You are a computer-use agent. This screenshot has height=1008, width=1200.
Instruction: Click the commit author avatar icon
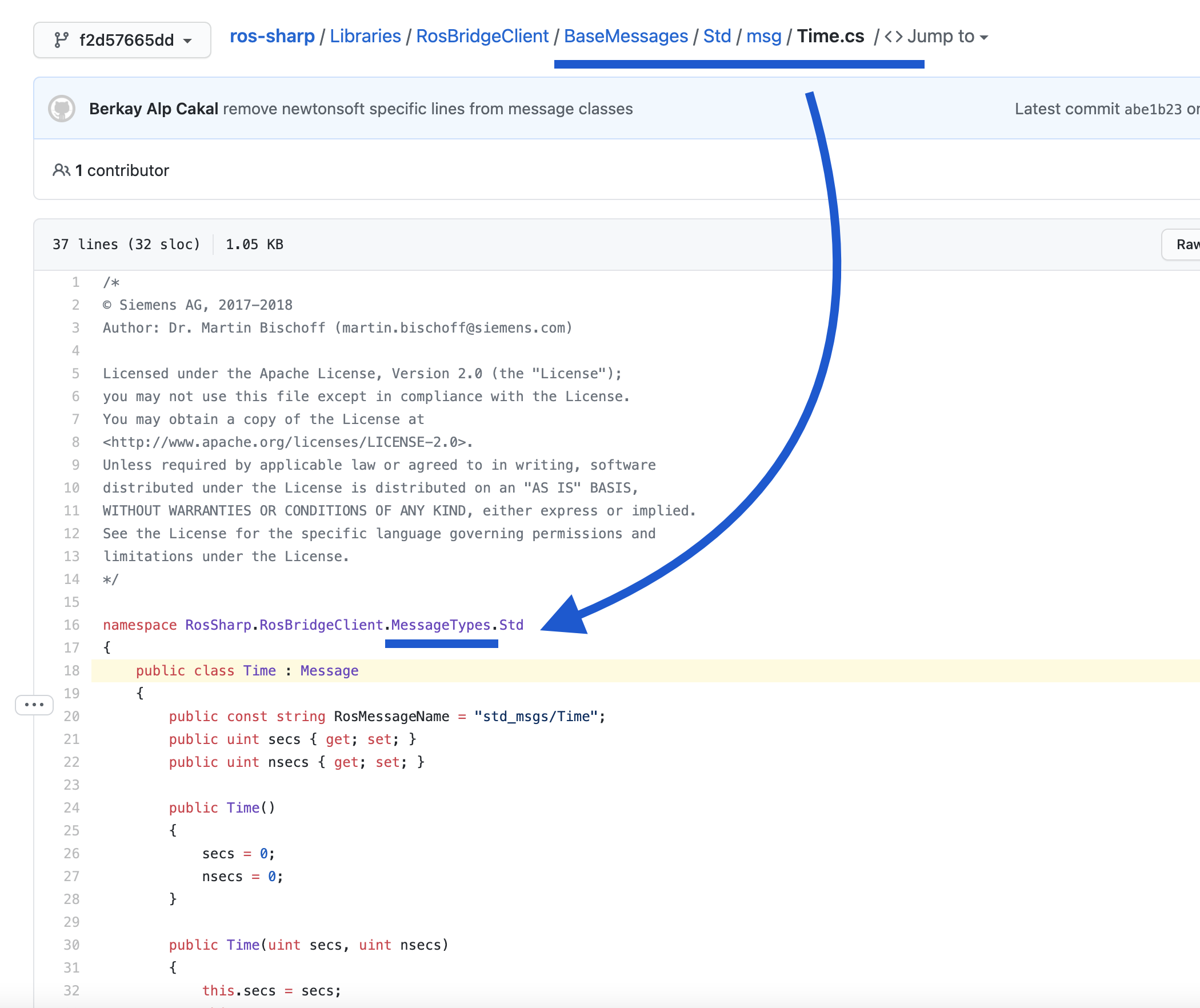(x=62, y=109)
